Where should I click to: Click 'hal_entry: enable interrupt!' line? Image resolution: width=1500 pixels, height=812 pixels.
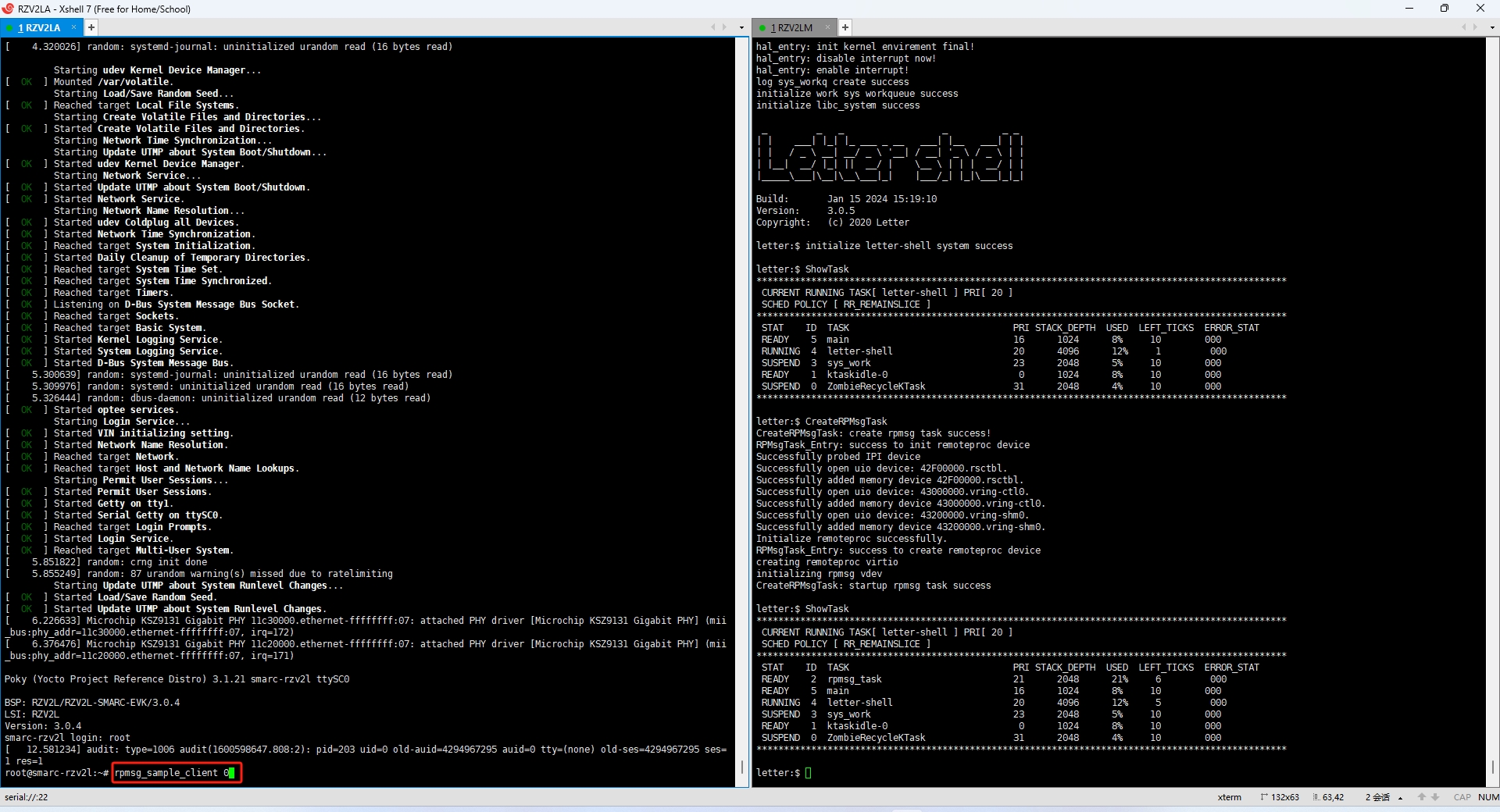[x=832, y=70]
